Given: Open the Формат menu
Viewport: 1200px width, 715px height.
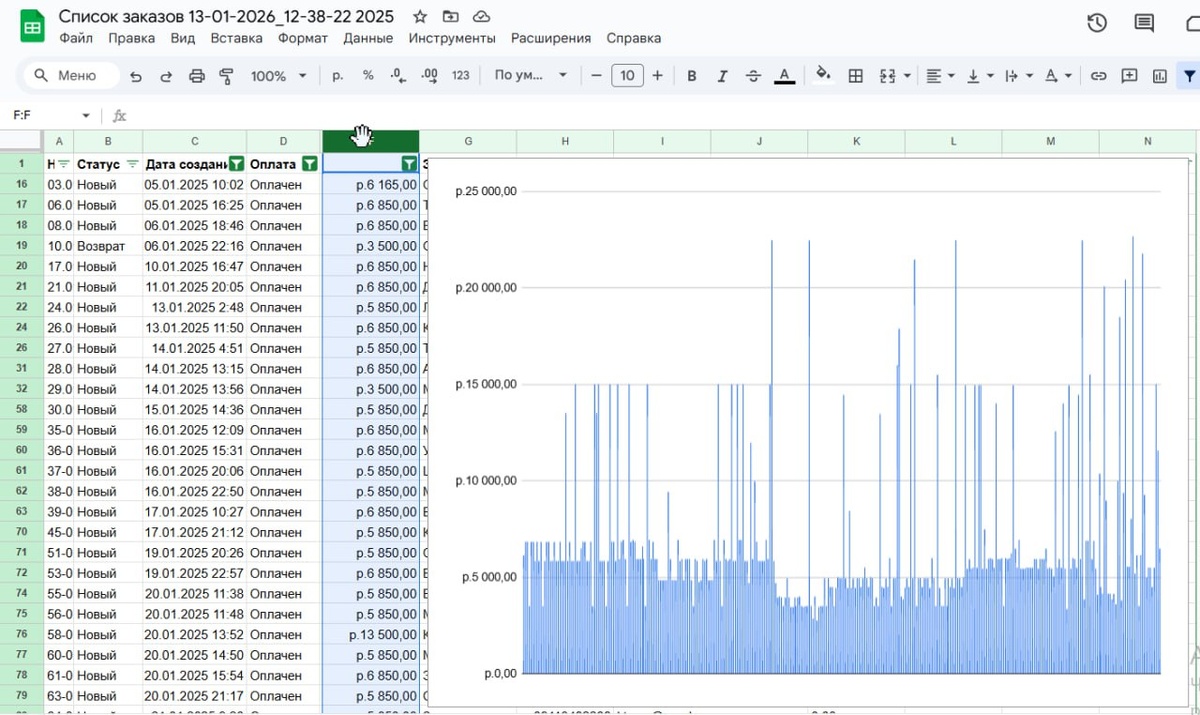Looking at the screenshot, I should pyautogui.click(x=303, y=38).
